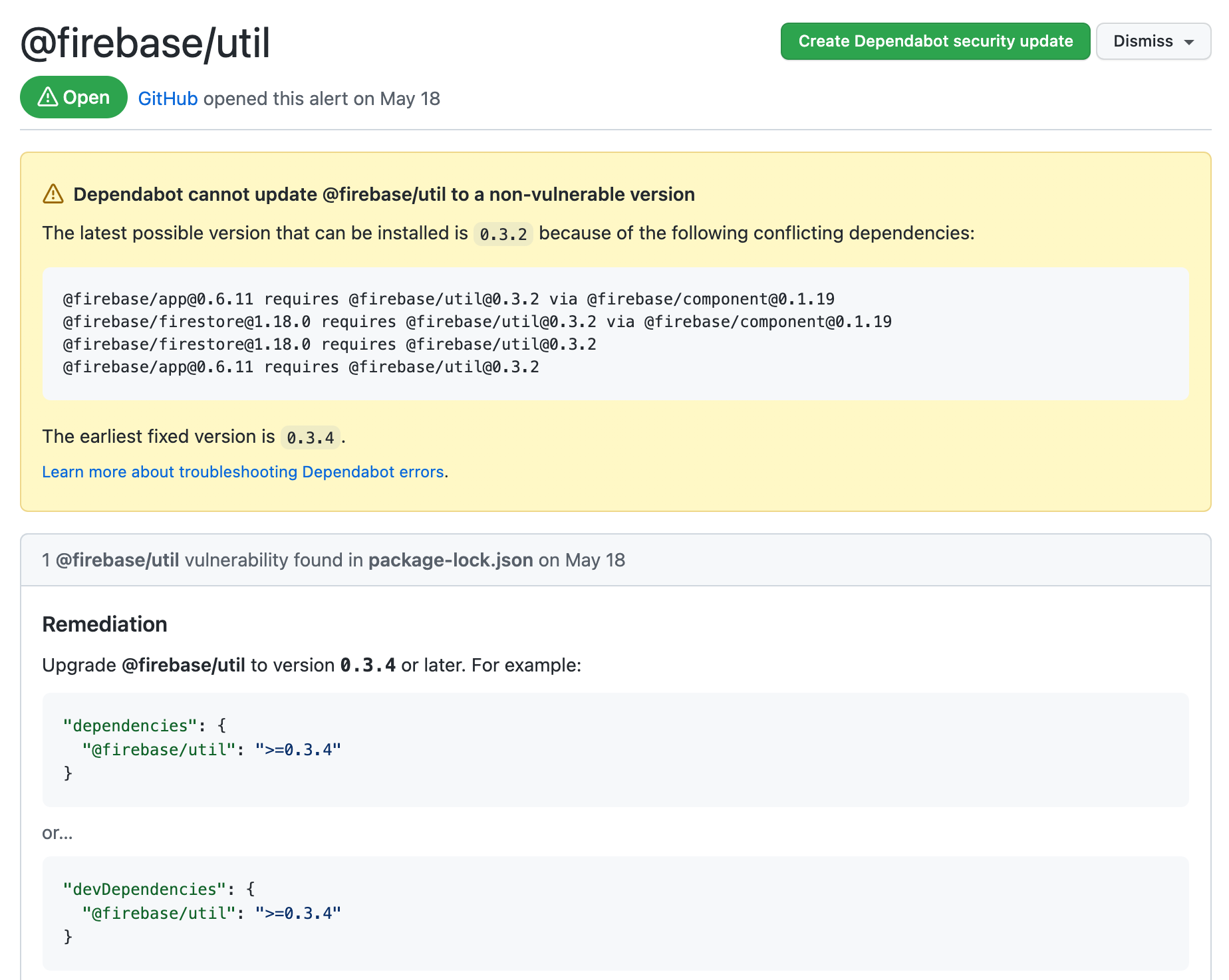Select the 0.3.2 latest installable version badge

[503, 234]
